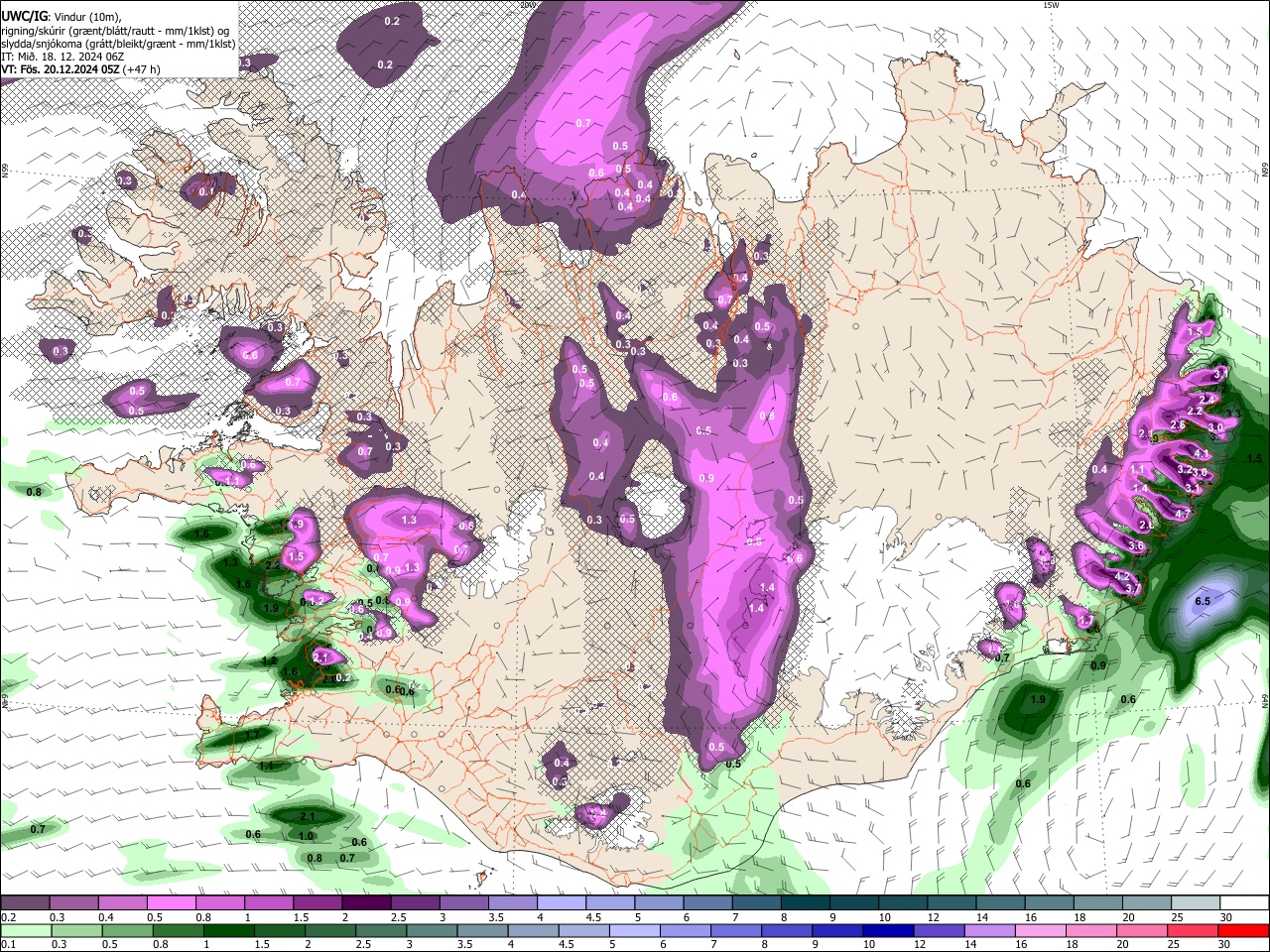Click the 'Vindur (10m)' header text

[87, 16]
